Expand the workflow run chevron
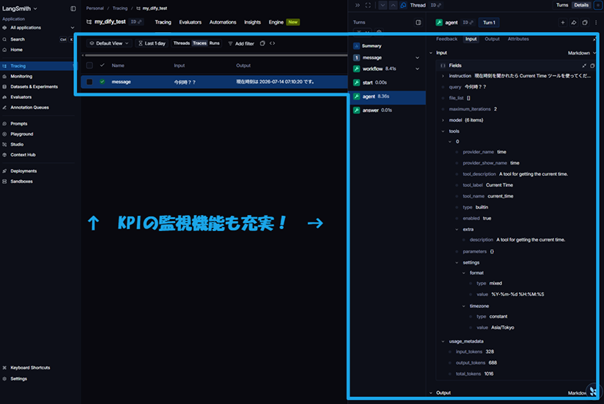The height and width of the screenshot is (404, 604). click(417, 69)
